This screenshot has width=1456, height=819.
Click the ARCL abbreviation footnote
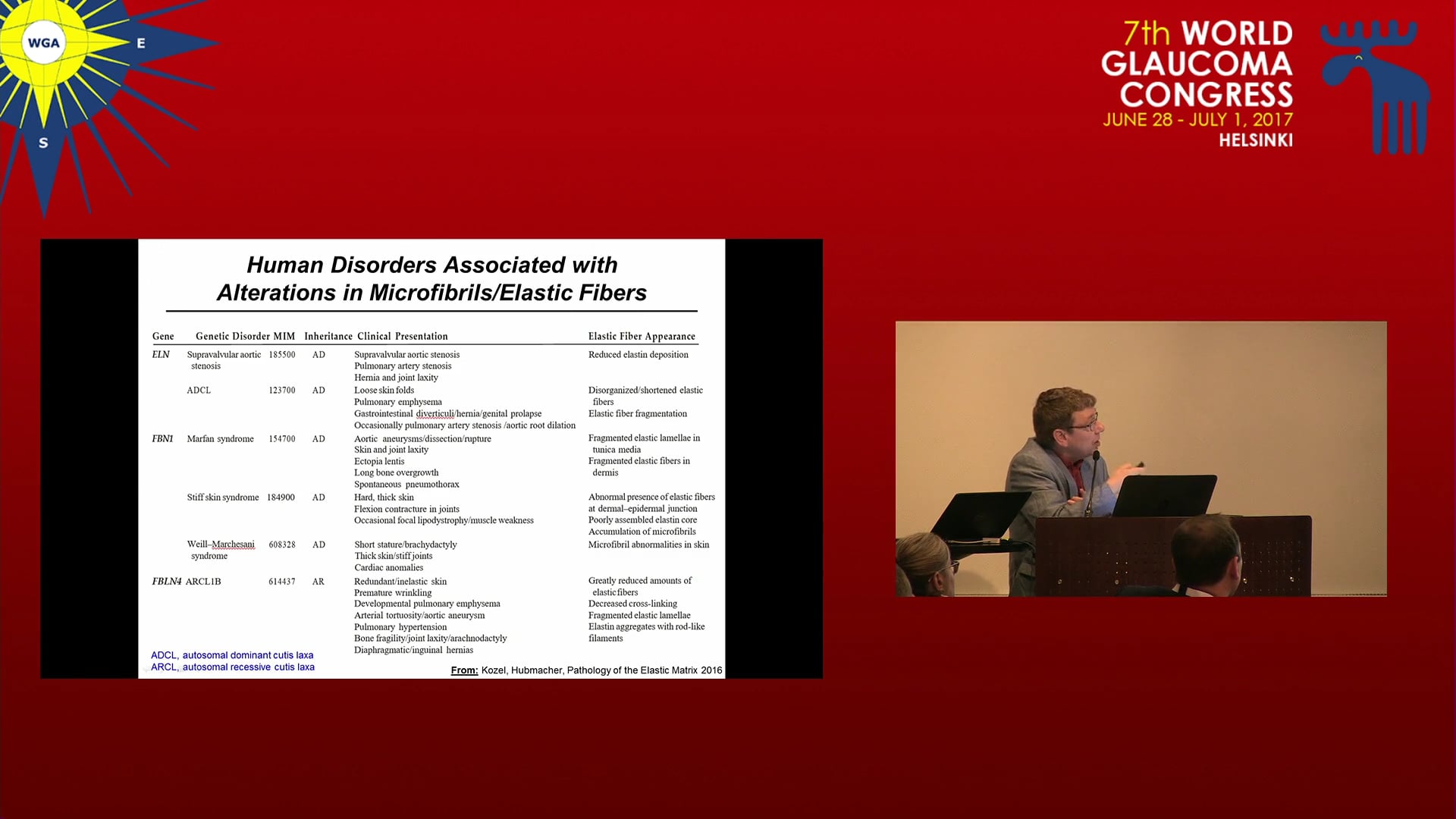232,667
